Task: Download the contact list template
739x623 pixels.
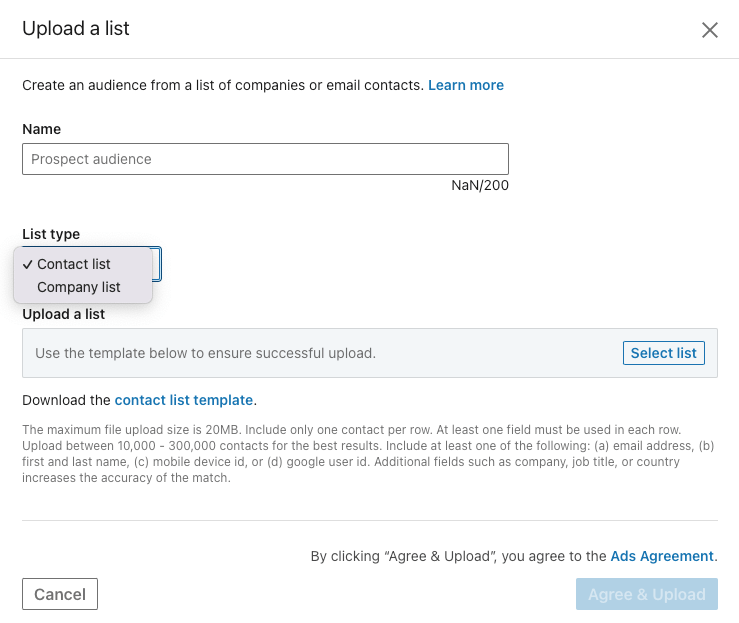Action: pos(184,400)
